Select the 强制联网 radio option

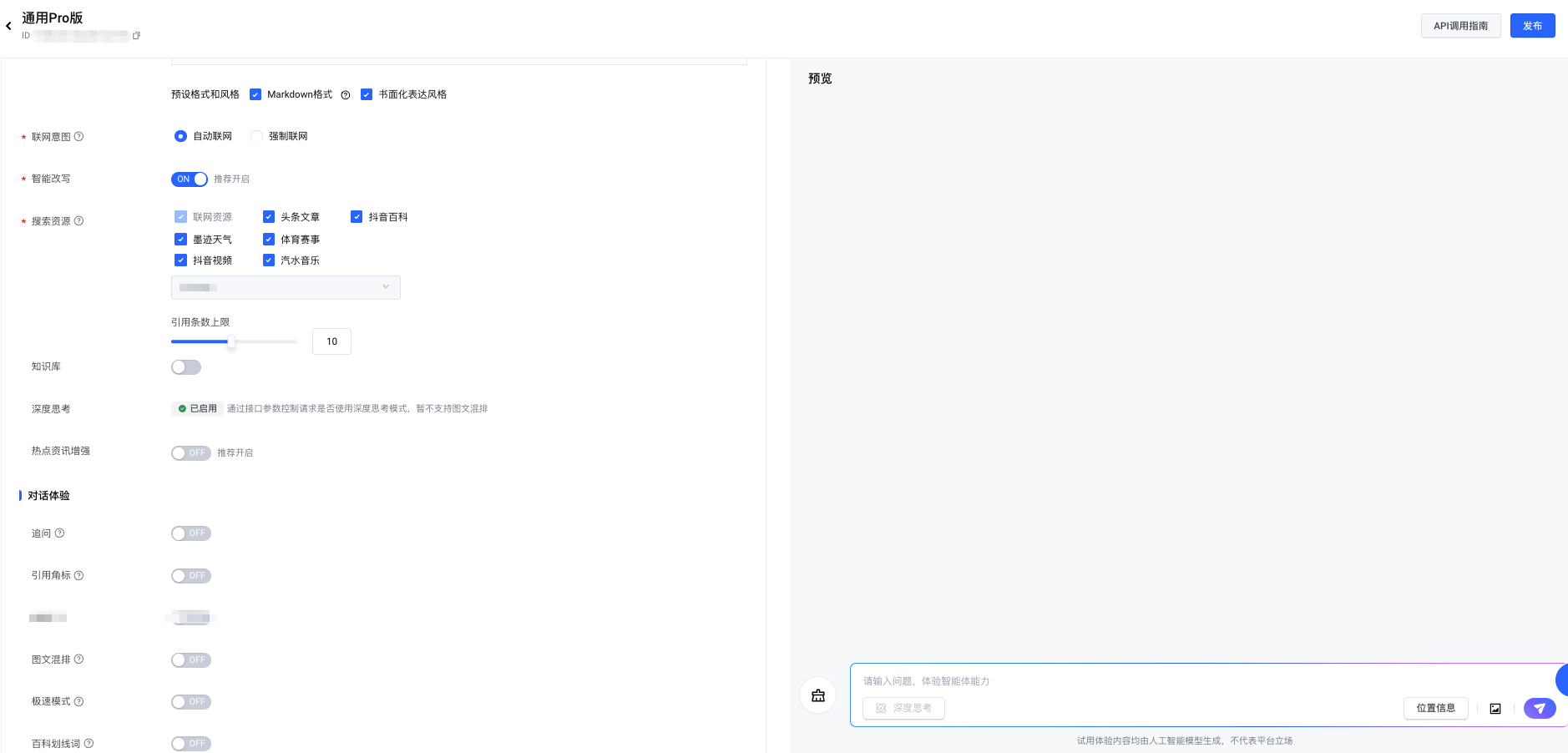257,136
